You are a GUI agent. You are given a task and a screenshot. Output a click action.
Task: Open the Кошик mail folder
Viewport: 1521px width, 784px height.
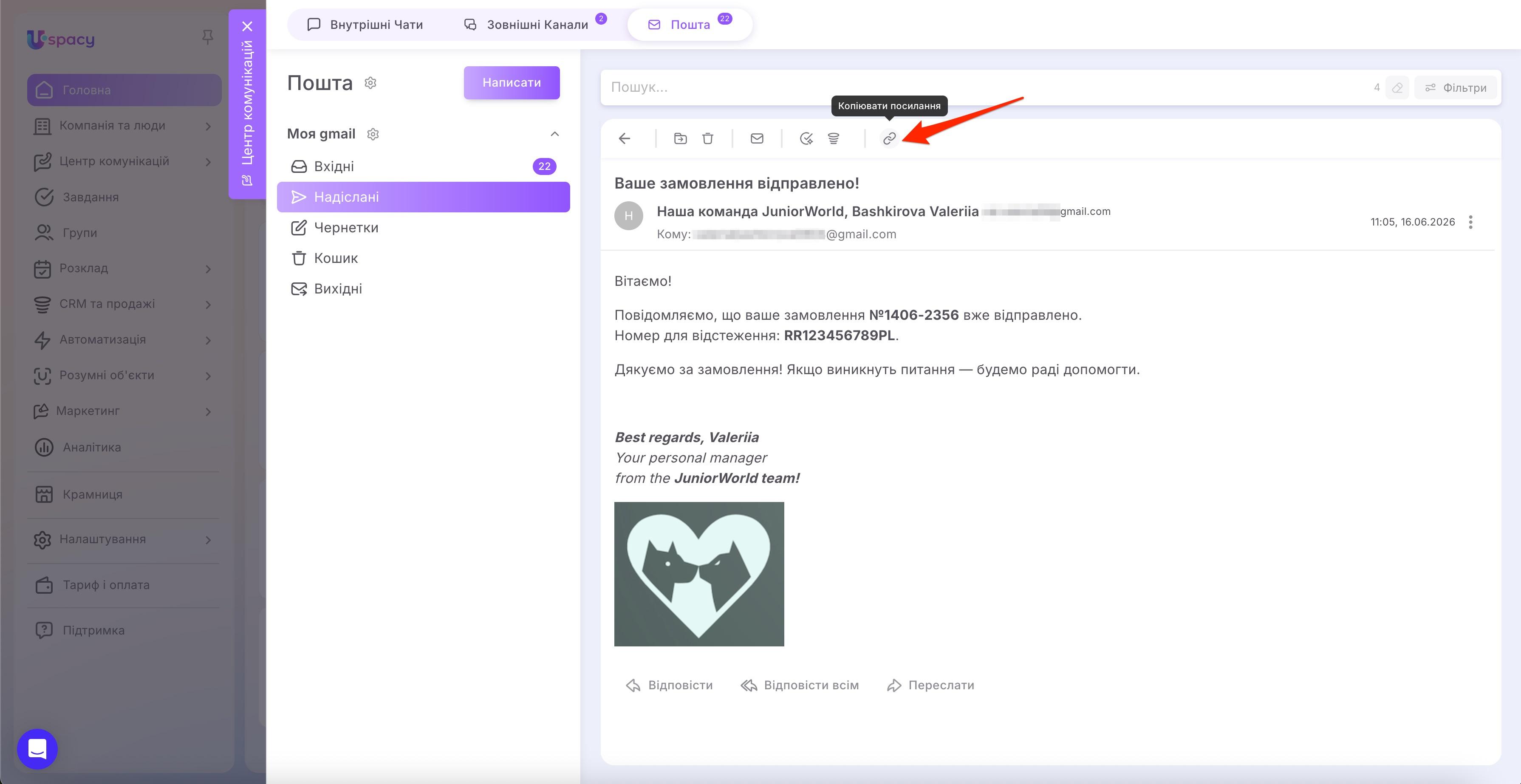423,259
